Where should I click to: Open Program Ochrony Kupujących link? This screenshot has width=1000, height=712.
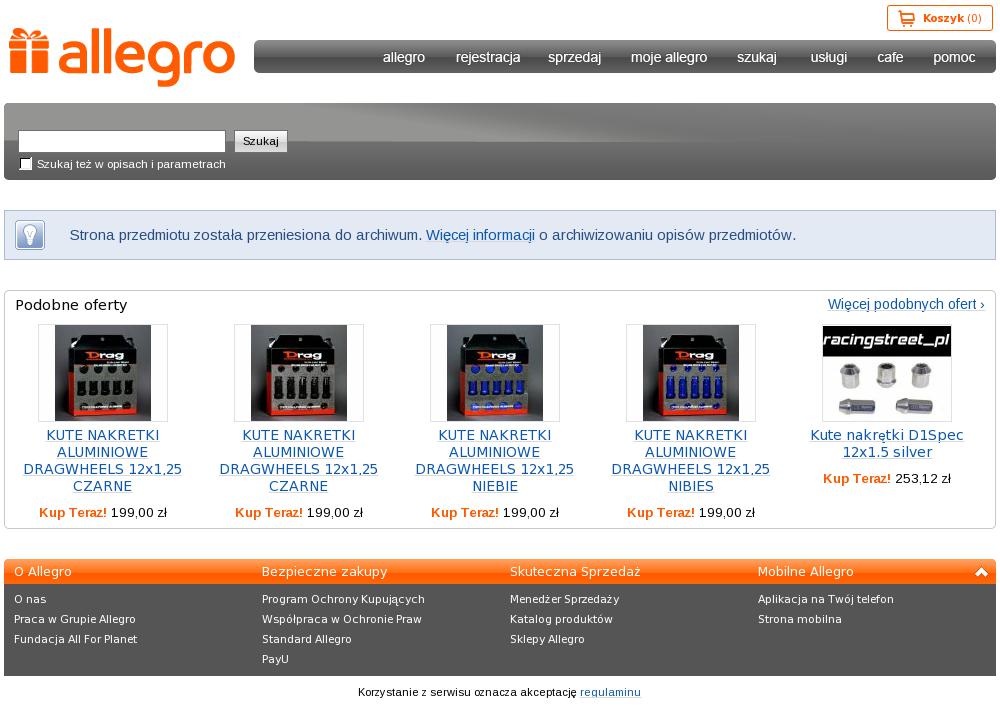(343, 599)
